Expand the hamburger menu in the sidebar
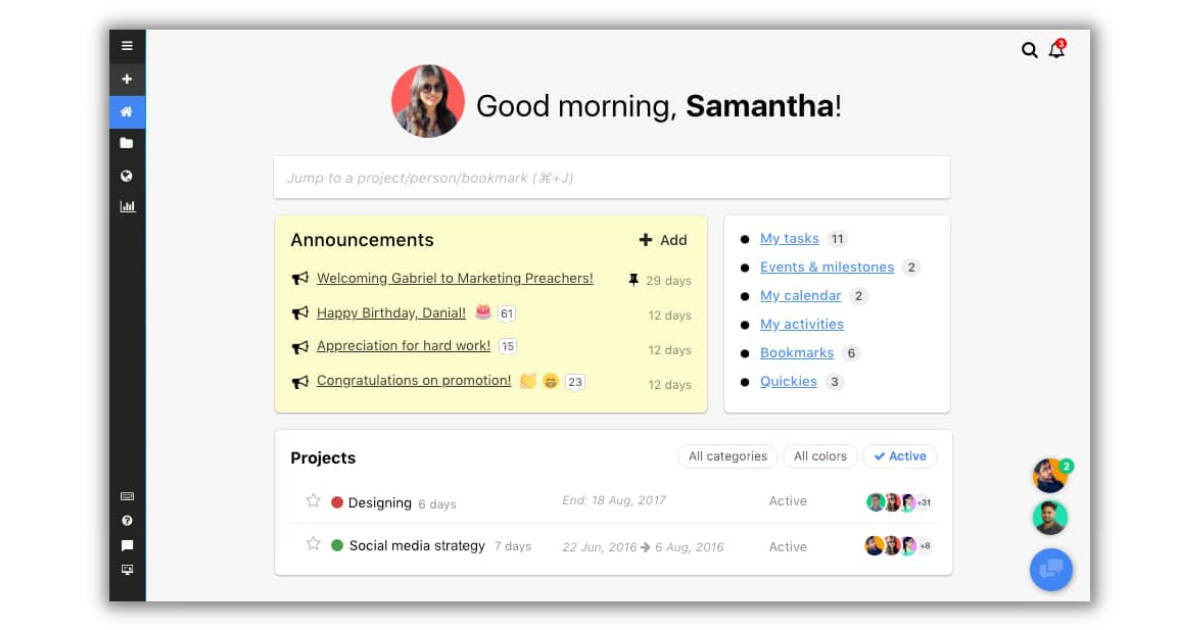This screenshot has height=630, width=1200. click(126, 45)
